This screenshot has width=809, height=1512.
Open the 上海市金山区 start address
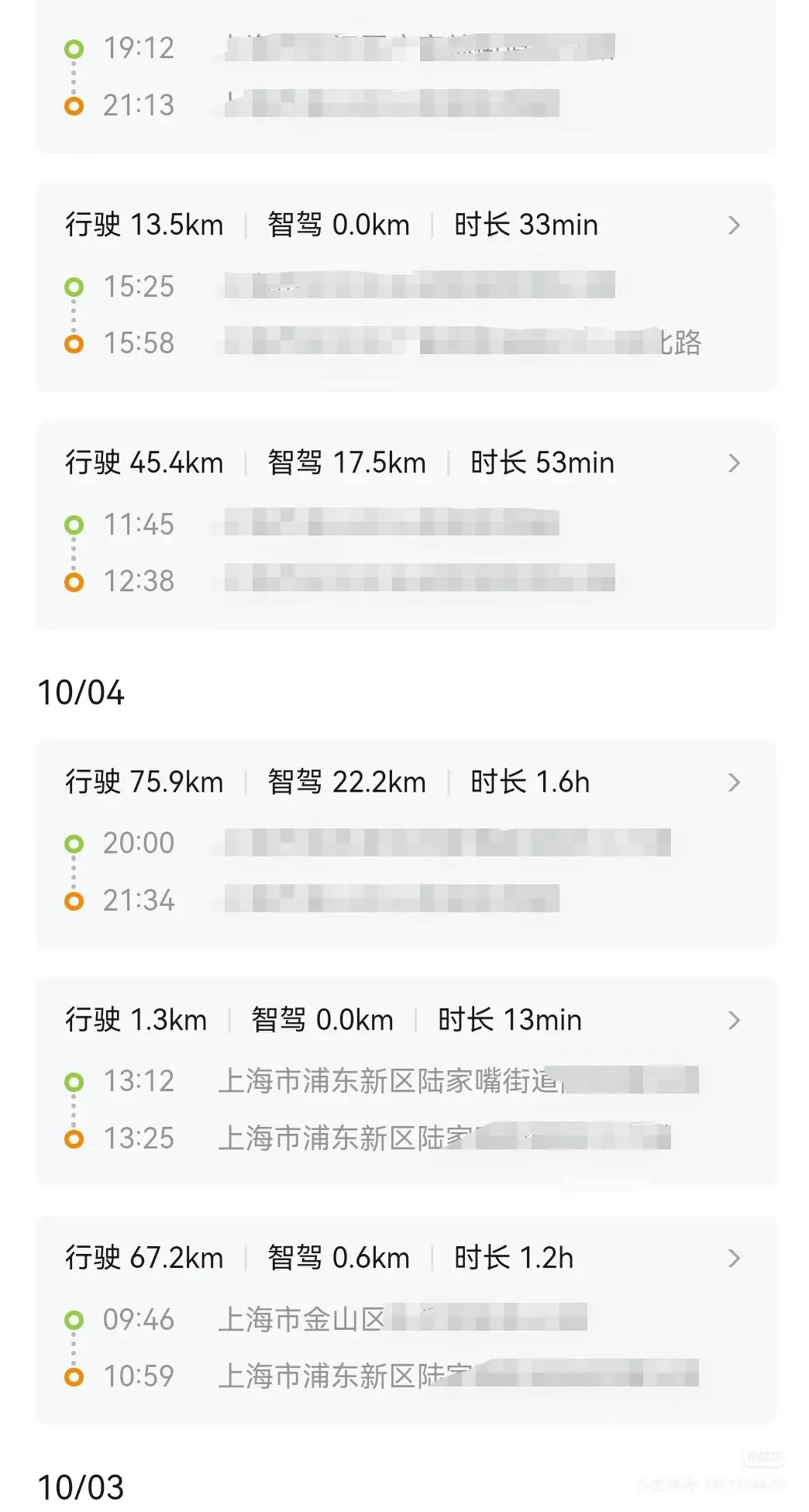302,1319
